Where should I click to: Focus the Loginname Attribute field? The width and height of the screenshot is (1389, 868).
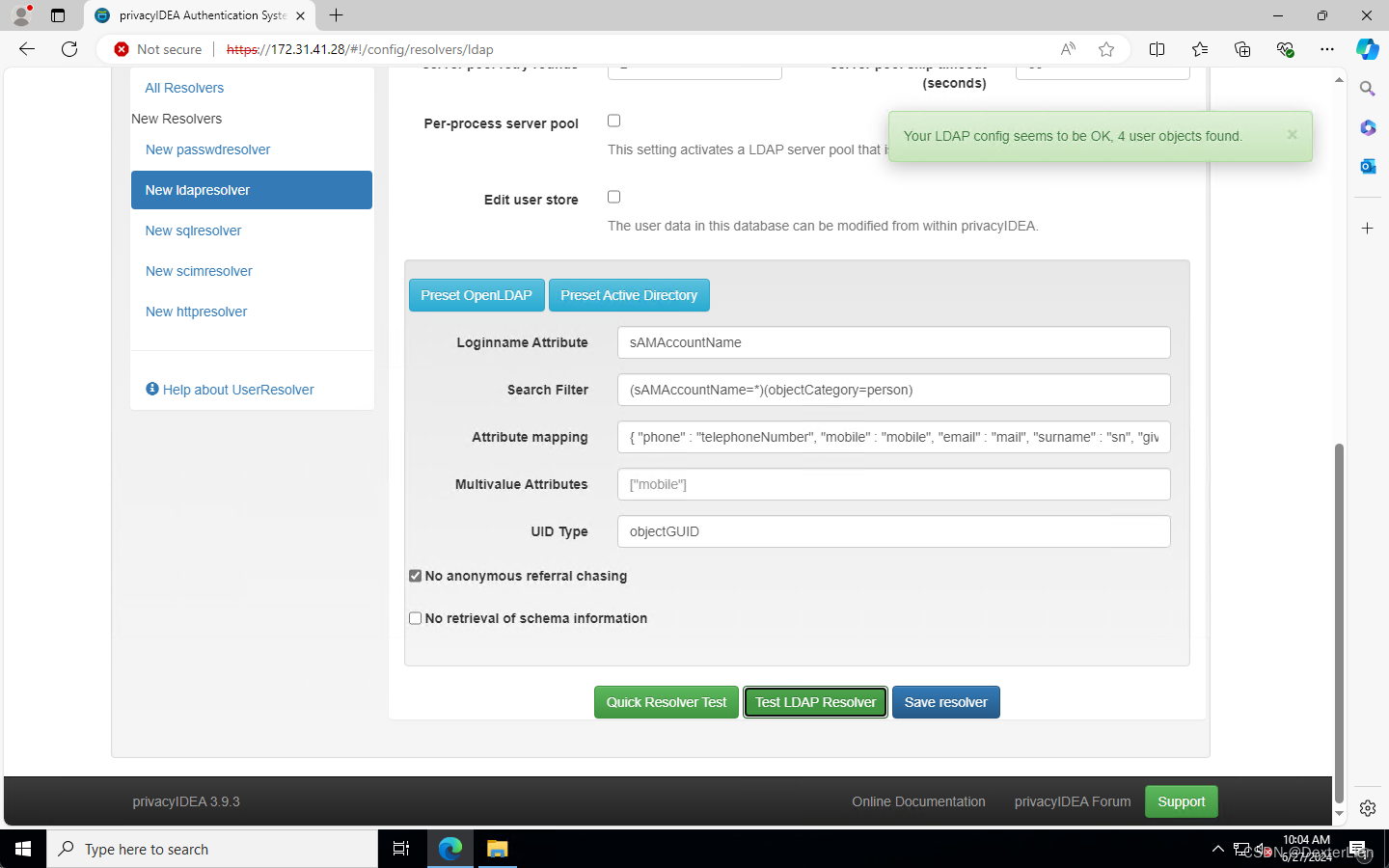click(894, 342)
